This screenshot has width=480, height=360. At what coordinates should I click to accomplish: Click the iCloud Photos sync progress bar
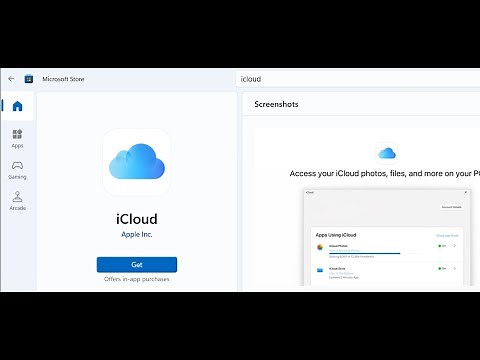pyautogui.click(x=365, y=253)
